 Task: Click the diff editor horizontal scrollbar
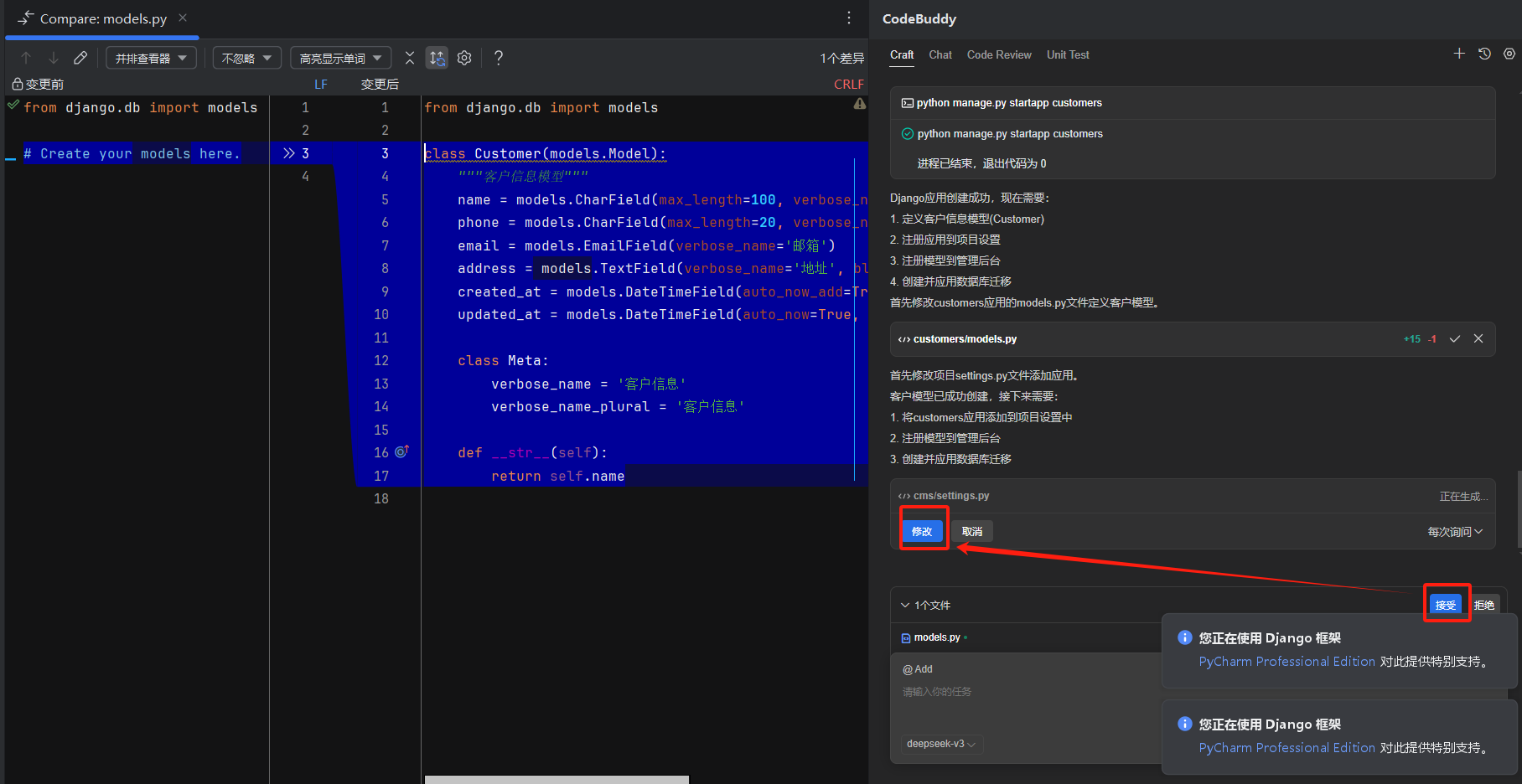[557, 779]
